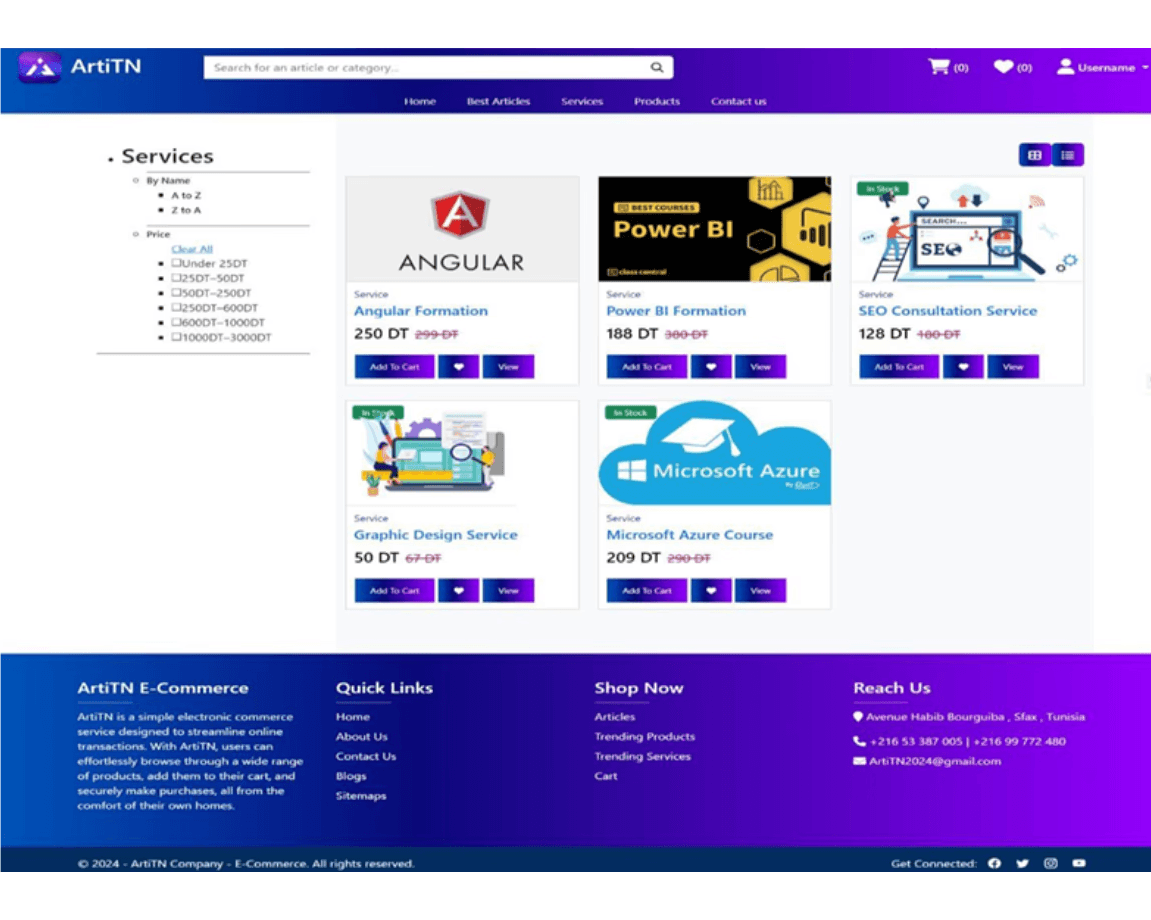1151x920 pixels.
Task: Open Products in navigation bar
Action: pos(657,101)
